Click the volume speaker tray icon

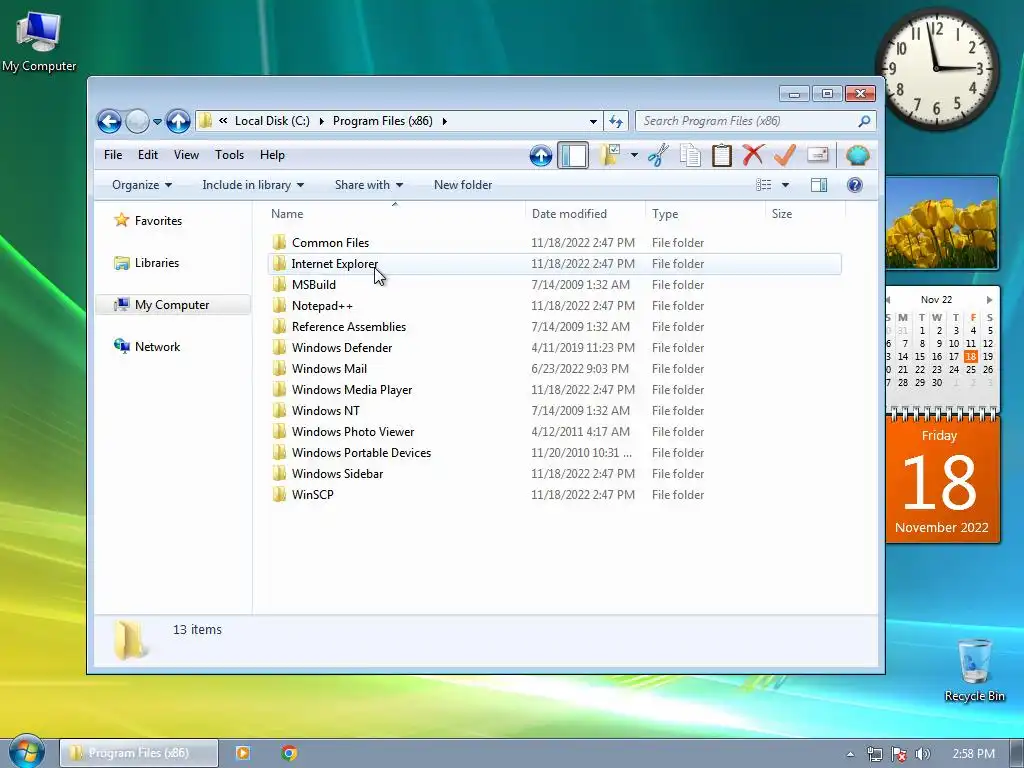point(922,754)
